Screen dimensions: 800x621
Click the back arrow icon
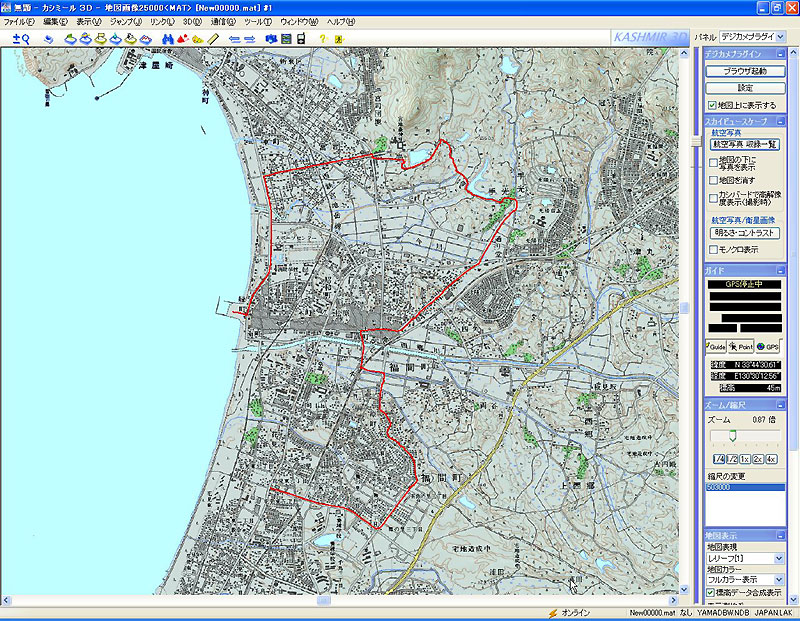tap(235, 39)
